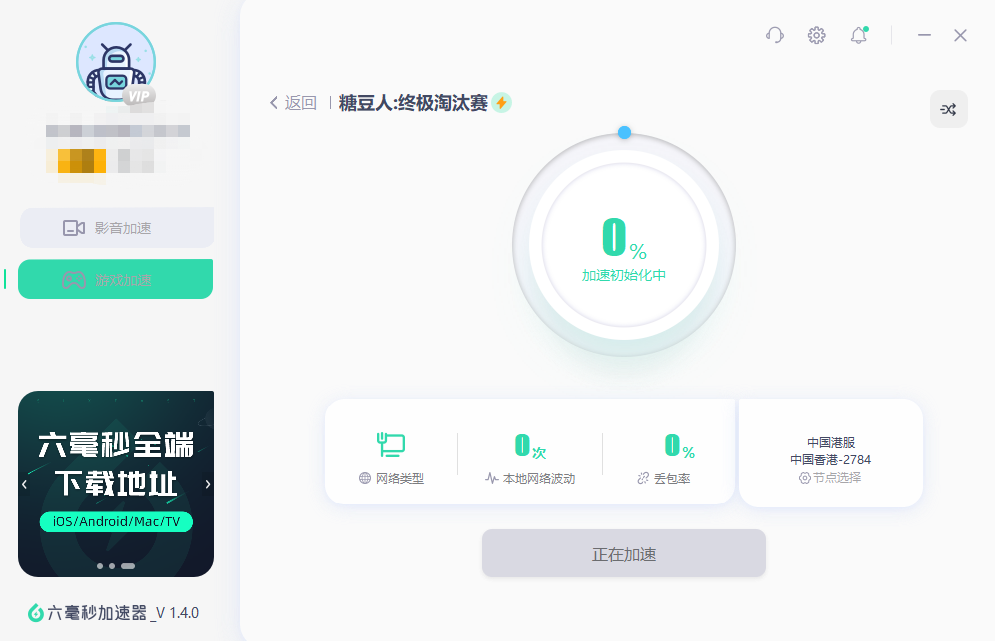Show next banner with the right arrow
This screenshot has height=641, width=995.
point(208,484)
